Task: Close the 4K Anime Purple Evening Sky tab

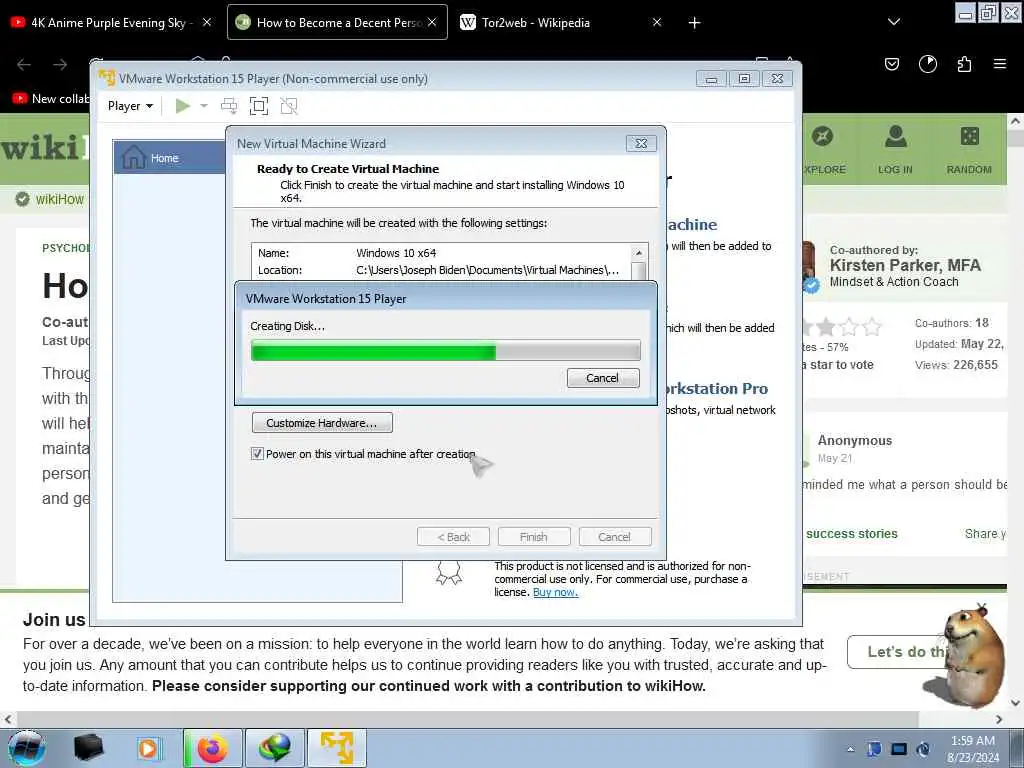Action: [207, 22]
